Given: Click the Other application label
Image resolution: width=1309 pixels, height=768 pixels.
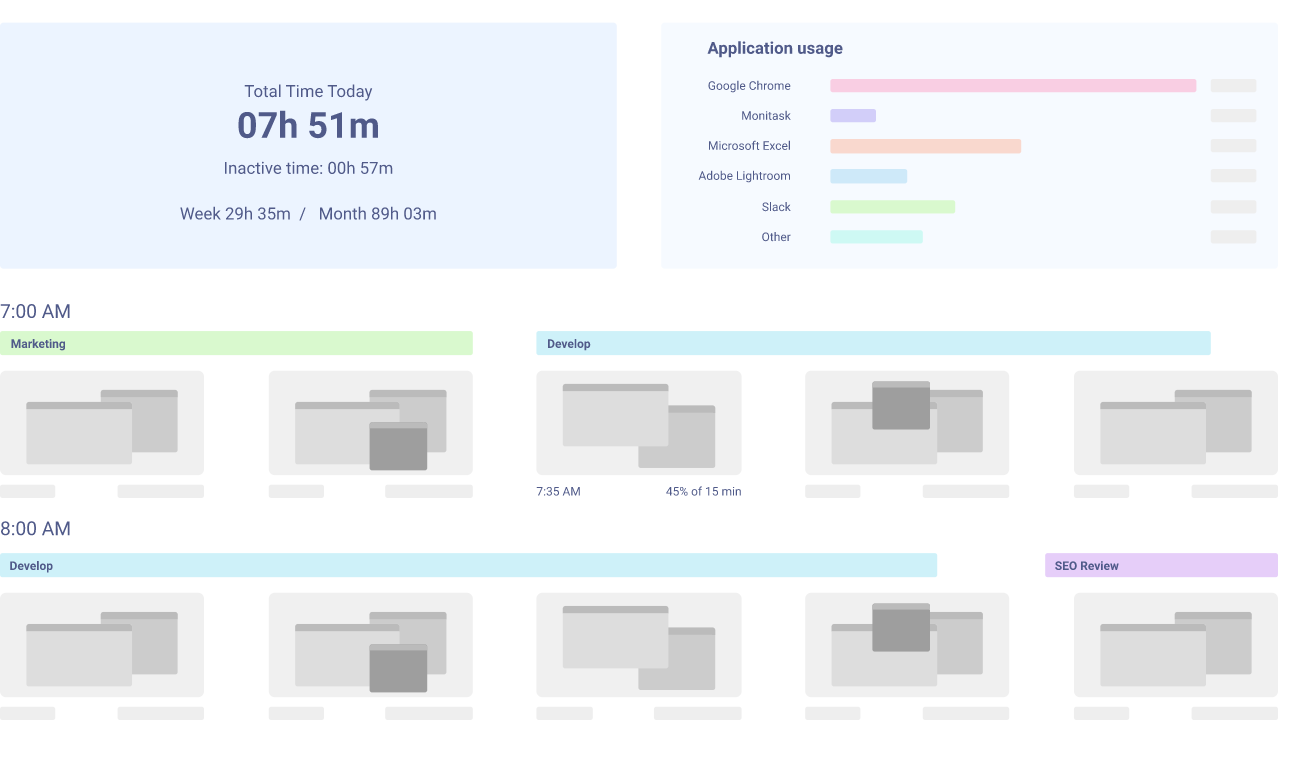Looking at the screenshot, I should click(776, 237).
